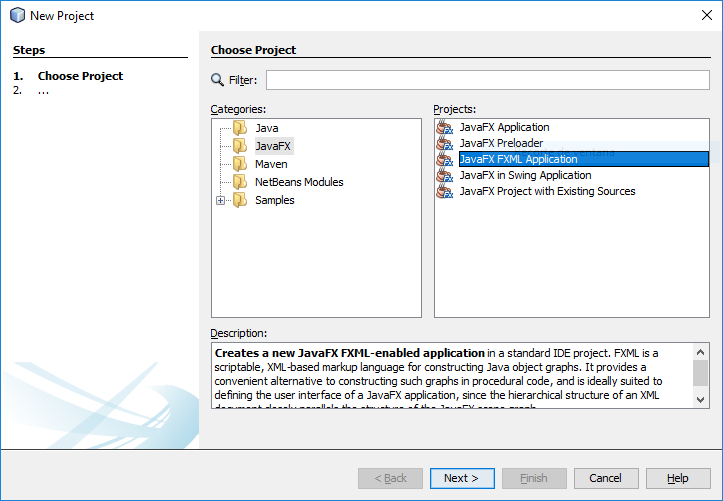Click the Java category folder icon
This screenshot has height=501, width=723.
point(239,128)
